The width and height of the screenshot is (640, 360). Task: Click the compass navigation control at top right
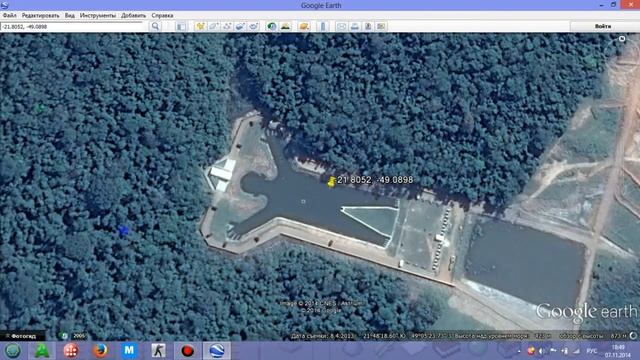[x=622, y=39]
